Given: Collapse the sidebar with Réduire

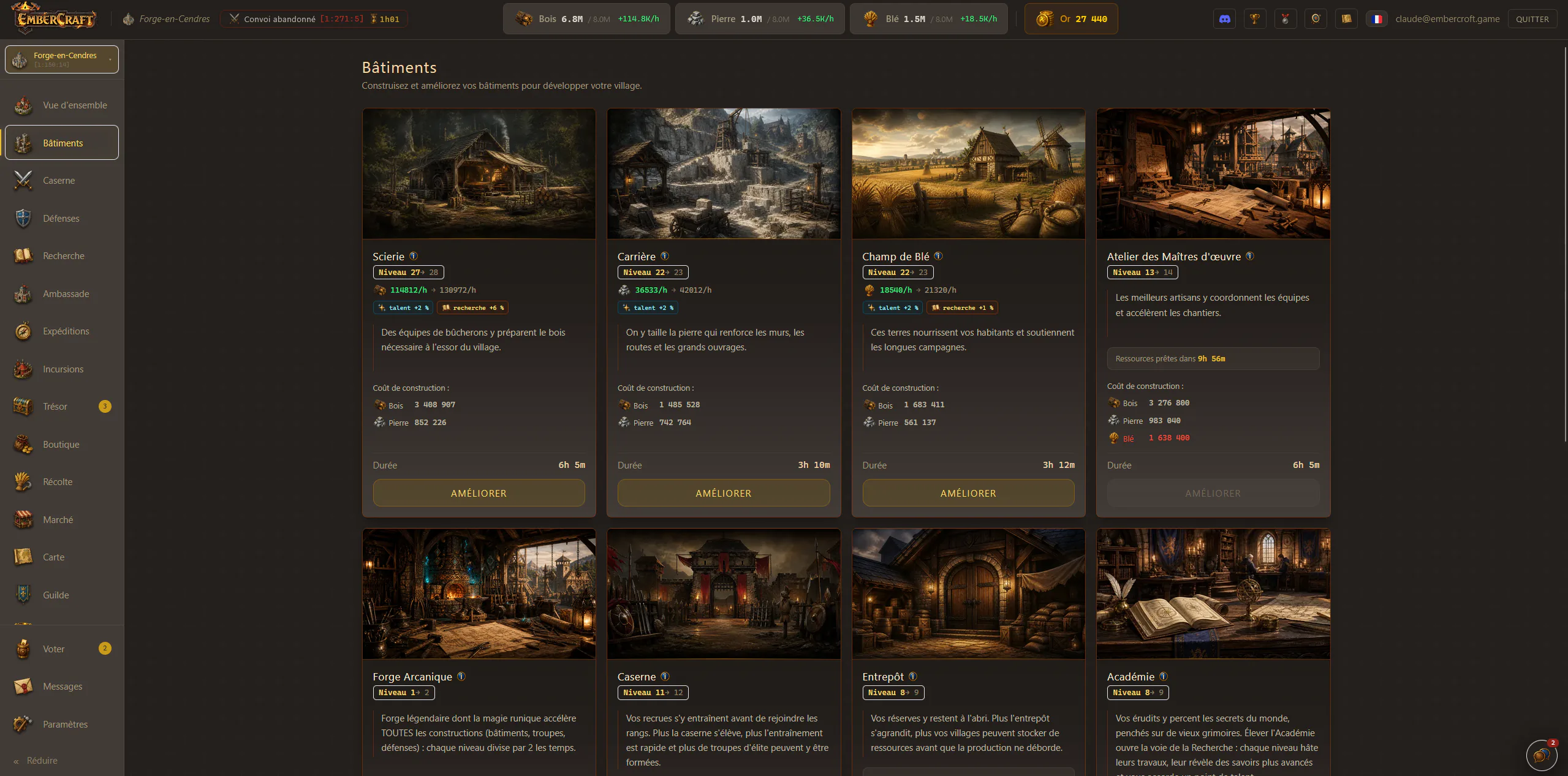Looking at the screenshot, I should click(x=36, y=761).
